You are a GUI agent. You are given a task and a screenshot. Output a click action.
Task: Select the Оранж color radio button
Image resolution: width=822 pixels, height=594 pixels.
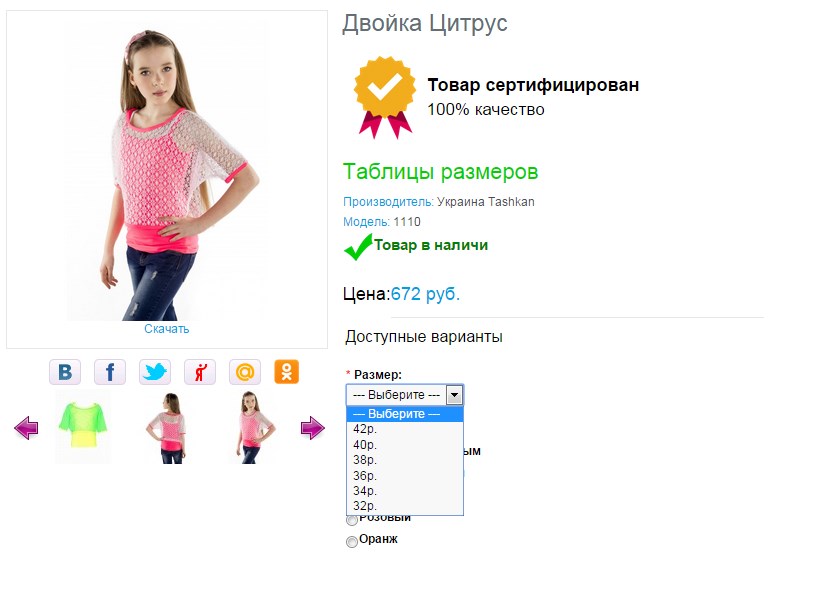[352, 542]
